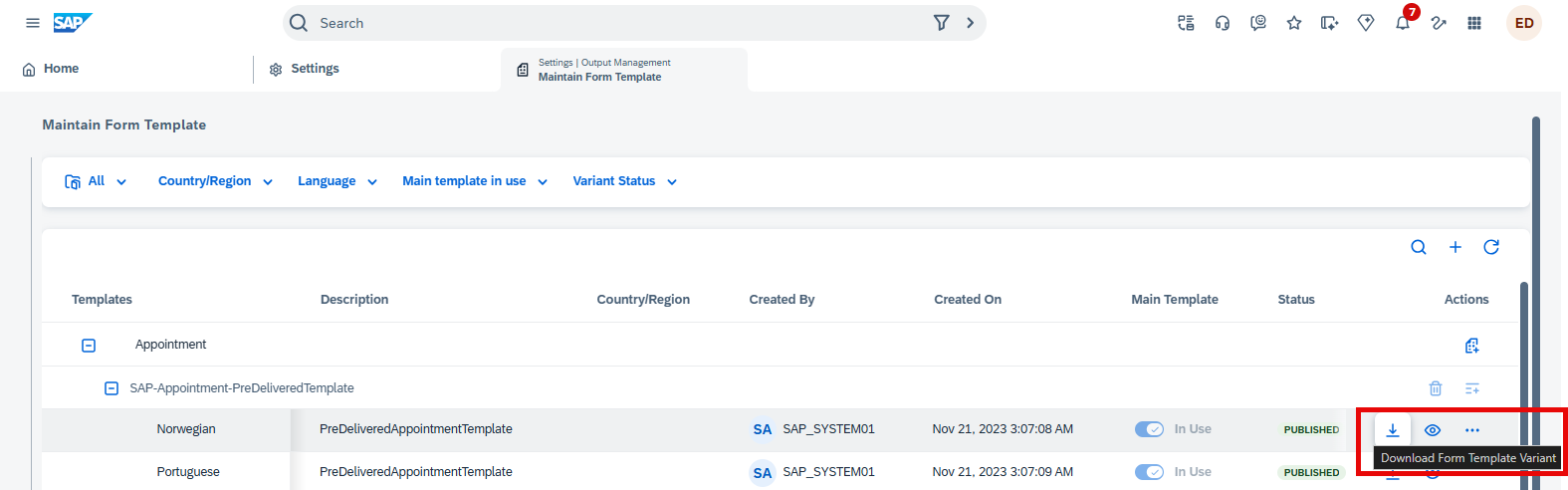Preview the Norwegian template using eye icon

1433,430
